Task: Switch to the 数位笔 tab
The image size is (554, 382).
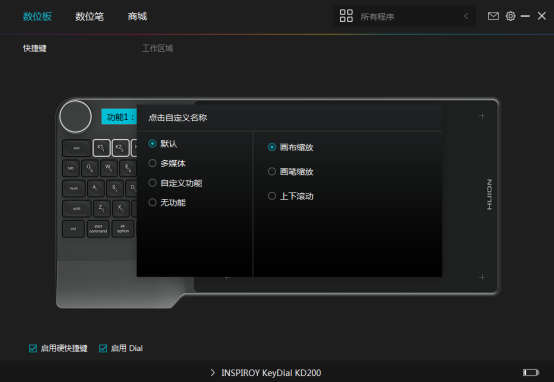Action: tap(89, 16)
